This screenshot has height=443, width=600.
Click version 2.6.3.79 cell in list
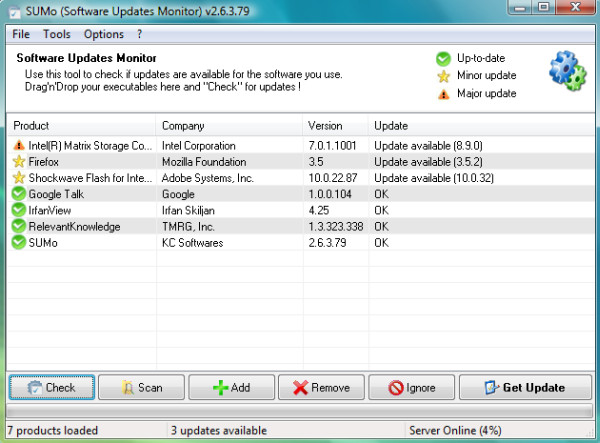point(327,243)
